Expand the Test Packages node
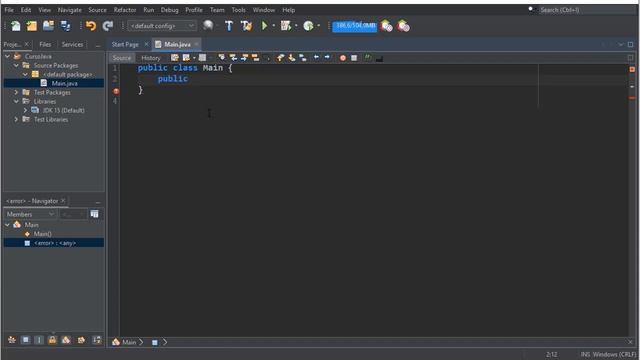This screenshot has width=640, height=360. [16, 92]
